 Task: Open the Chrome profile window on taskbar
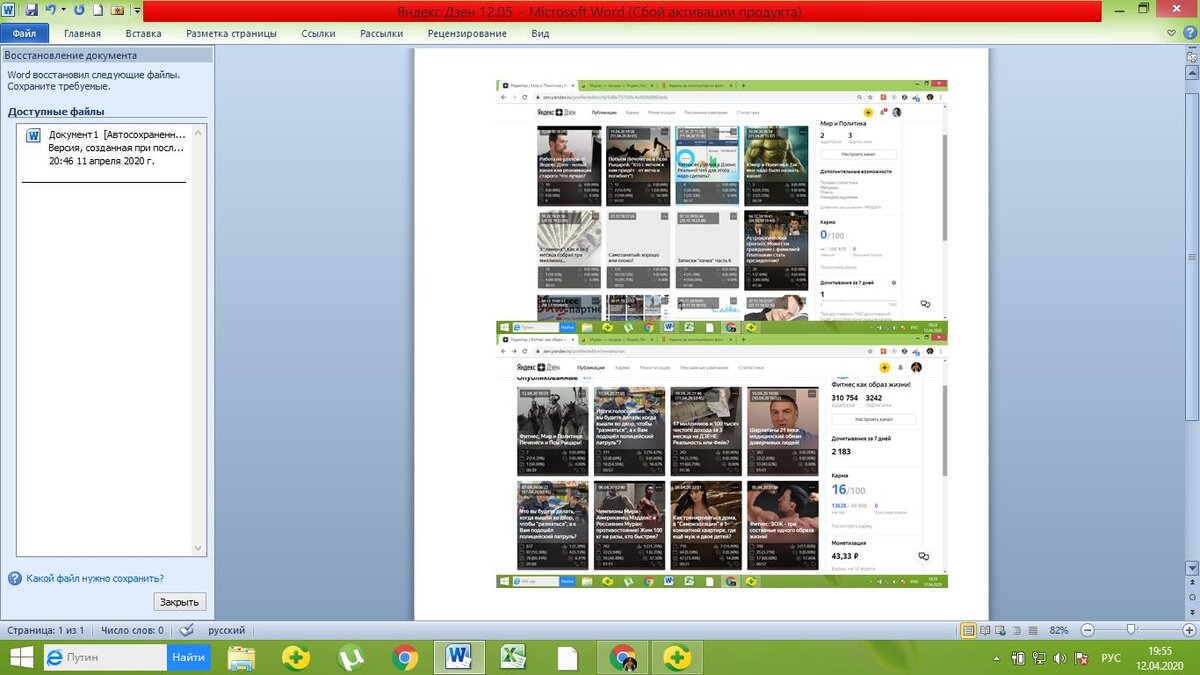(x=623, y=657)
